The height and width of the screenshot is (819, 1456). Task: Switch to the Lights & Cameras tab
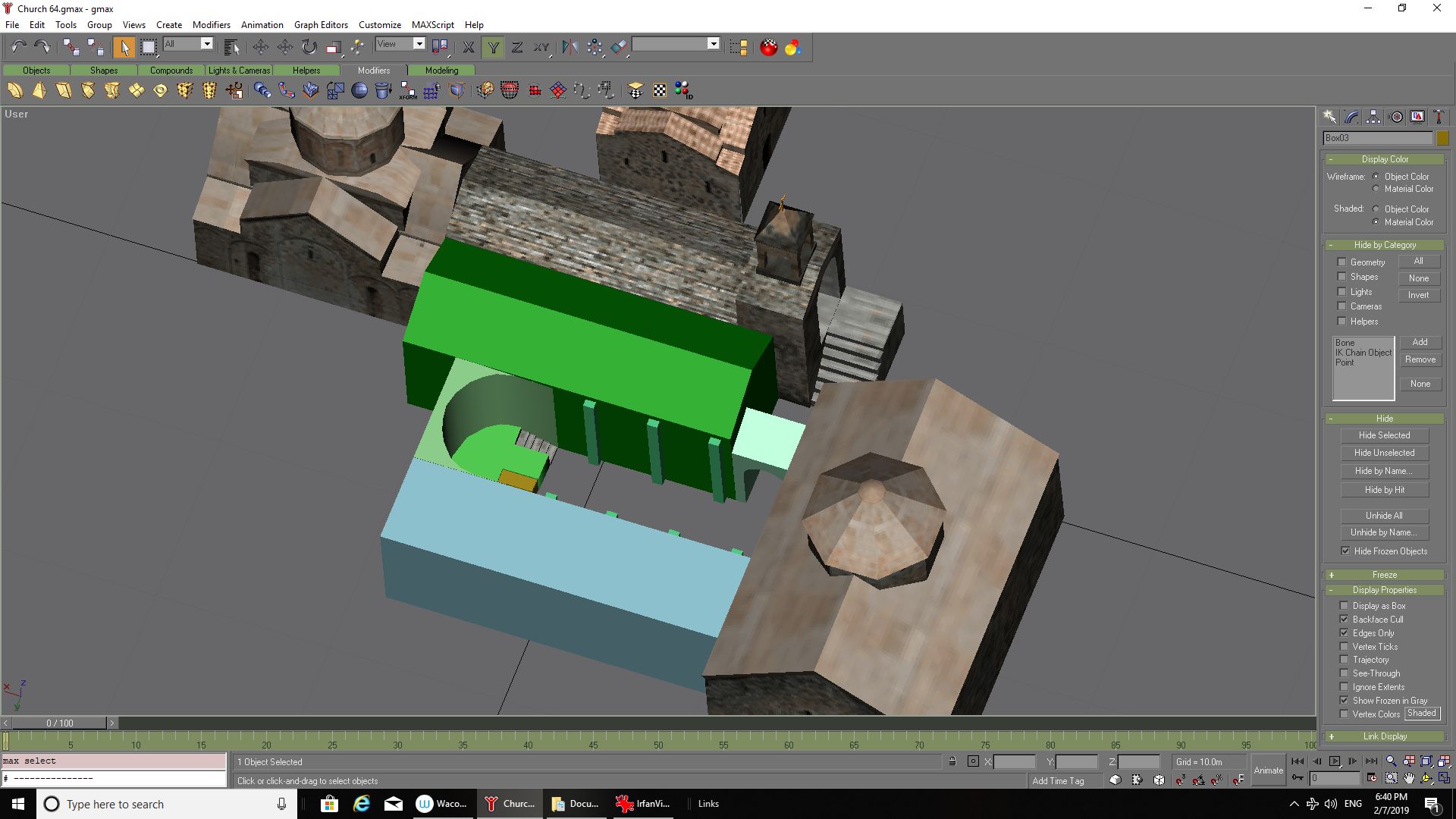pos(239,71)
